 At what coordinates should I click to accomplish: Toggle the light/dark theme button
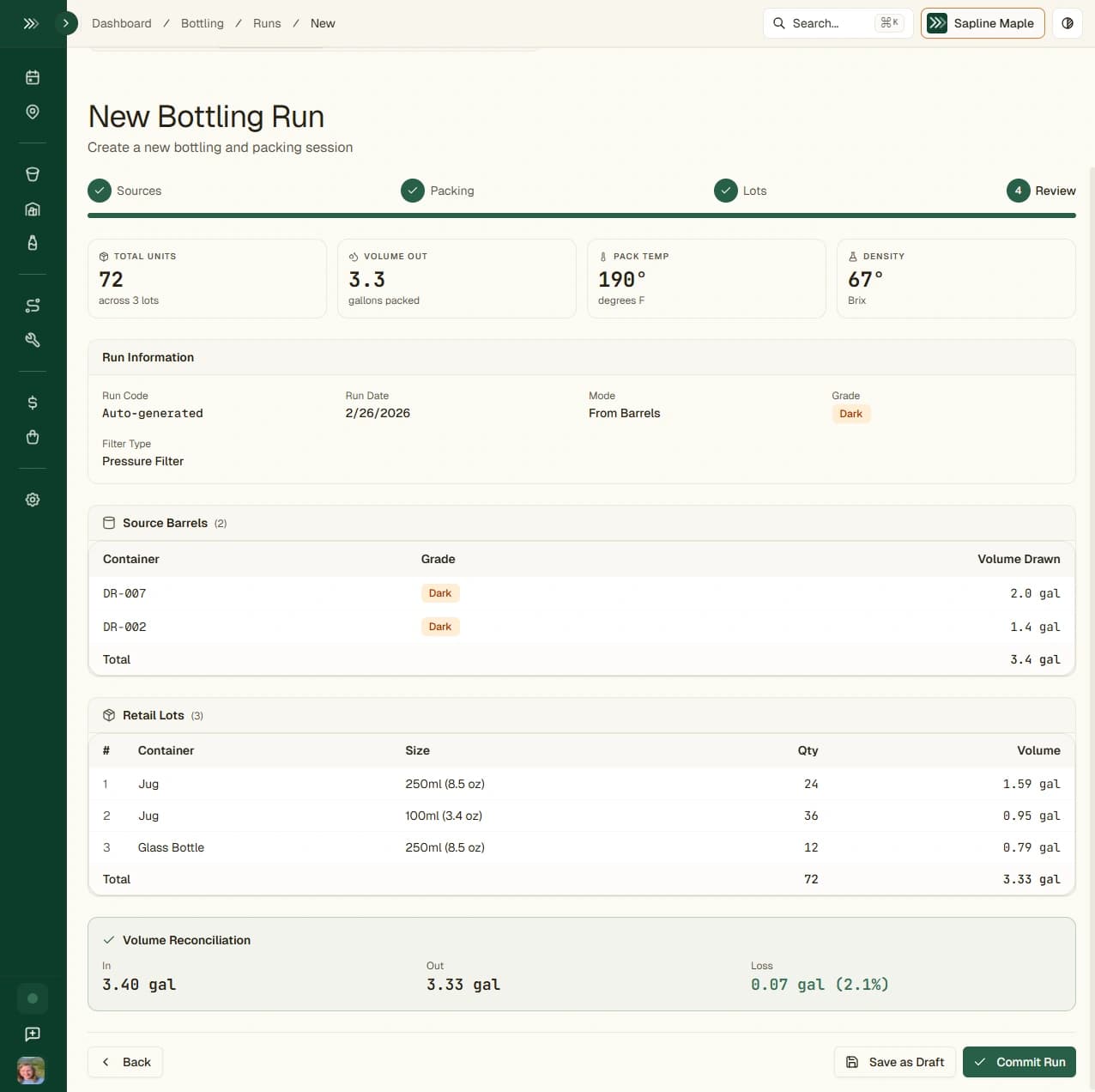click(x=1068, y=23)
